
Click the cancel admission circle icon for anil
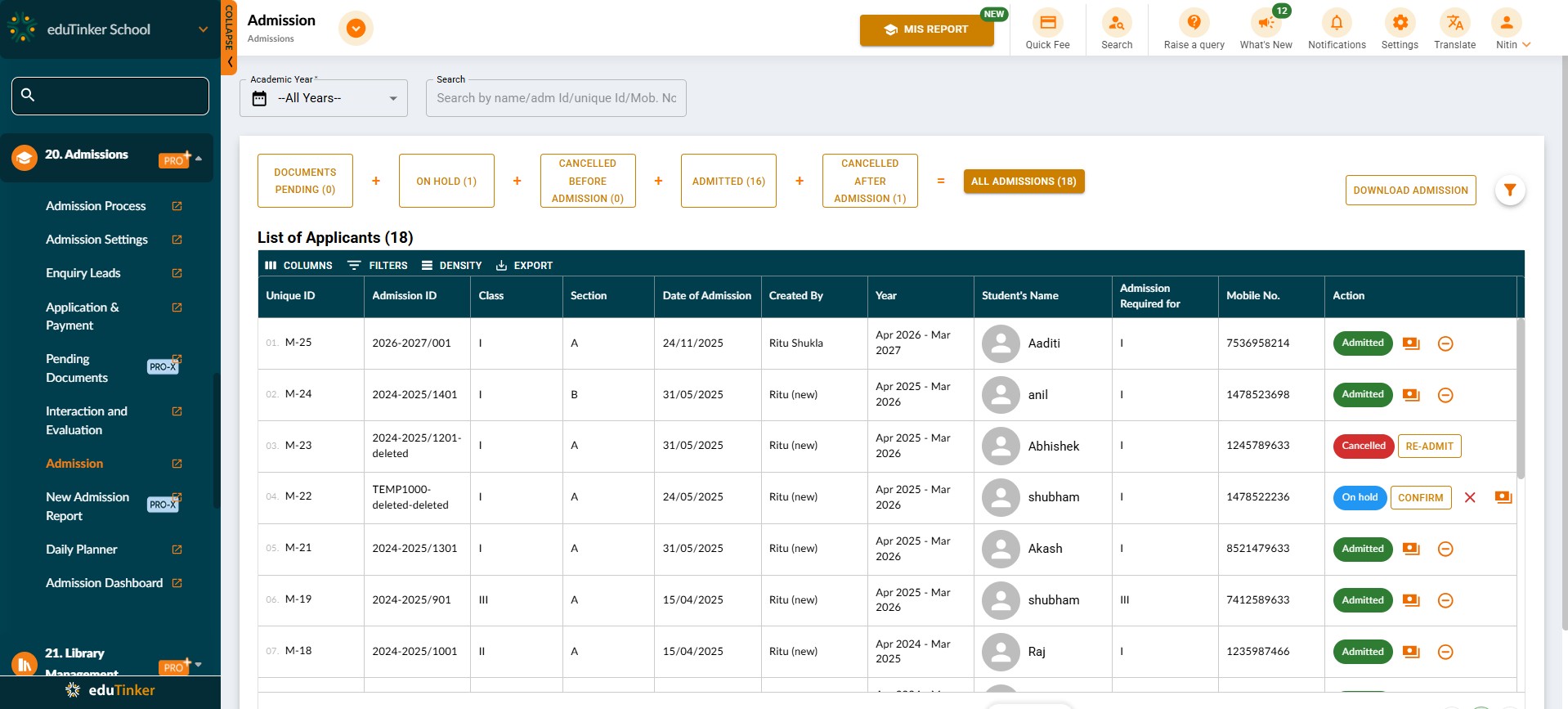1445,395
